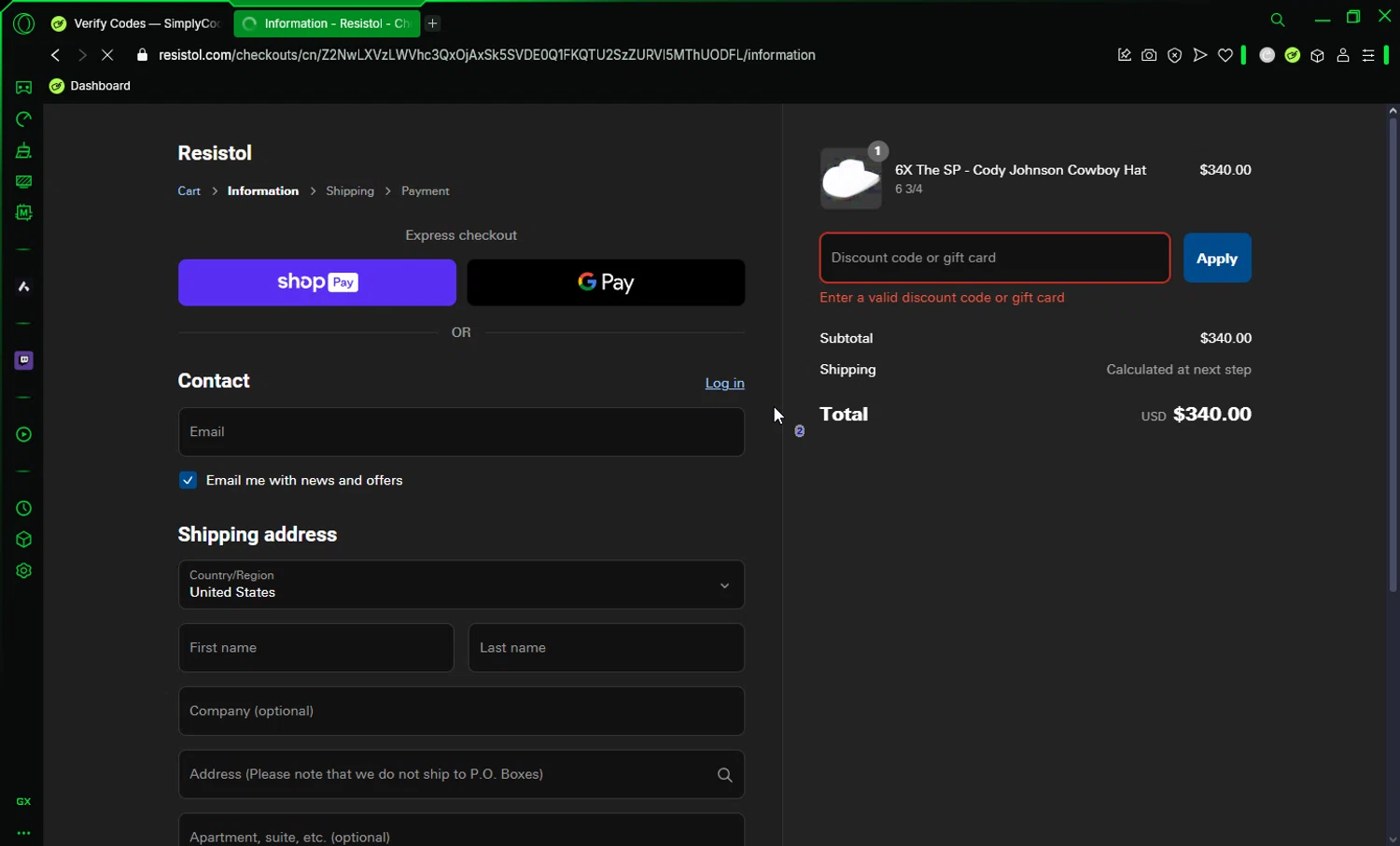
Task: Click the 'Calculated at next step' text
Action: point(1179,370)
